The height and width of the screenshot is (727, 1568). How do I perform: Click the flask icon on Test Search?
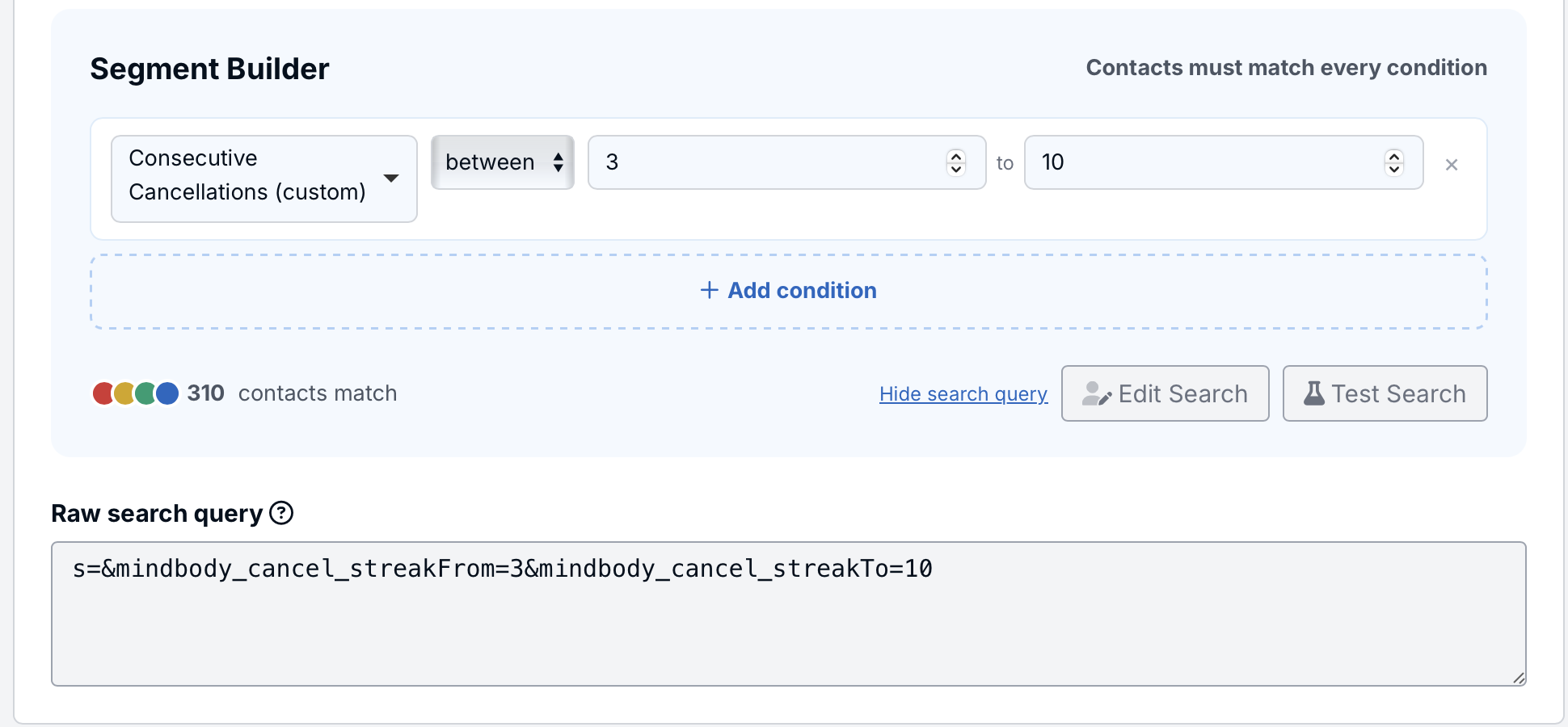(x=1314, y=393)
